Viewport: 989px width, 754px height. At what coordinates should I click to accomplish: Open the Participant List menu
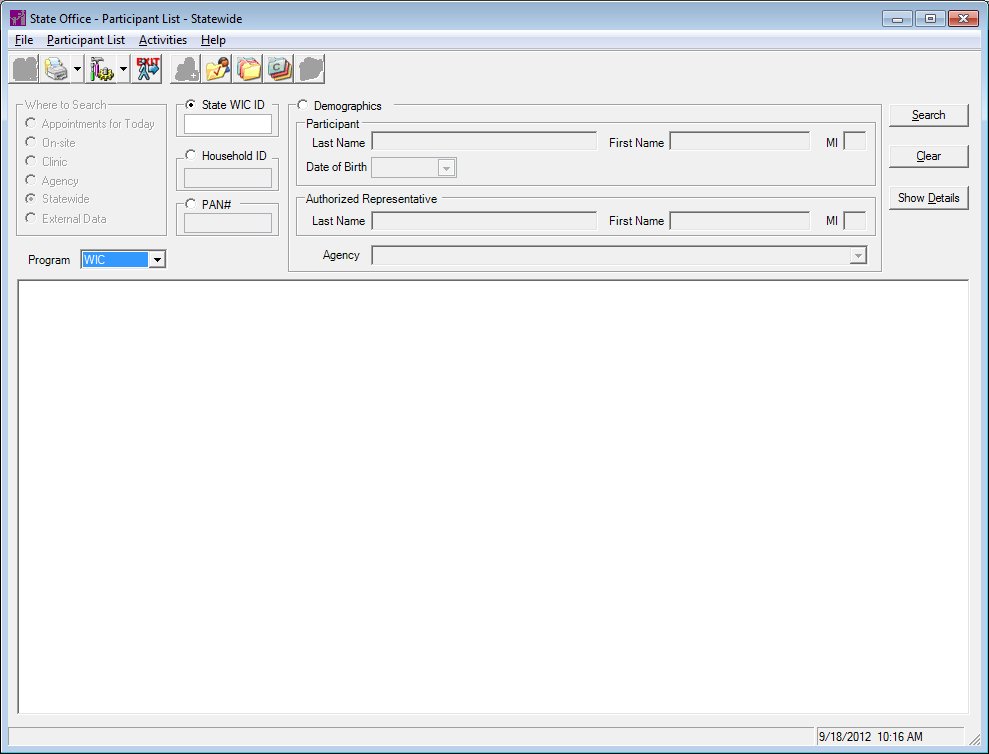(86, 40)
